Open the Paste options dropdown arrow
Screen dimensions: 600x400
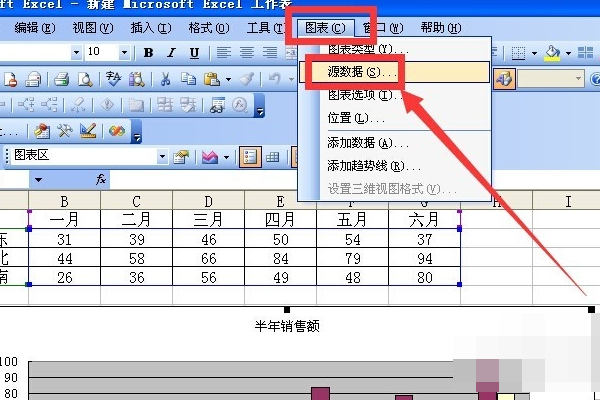click(x=228, y=80)
